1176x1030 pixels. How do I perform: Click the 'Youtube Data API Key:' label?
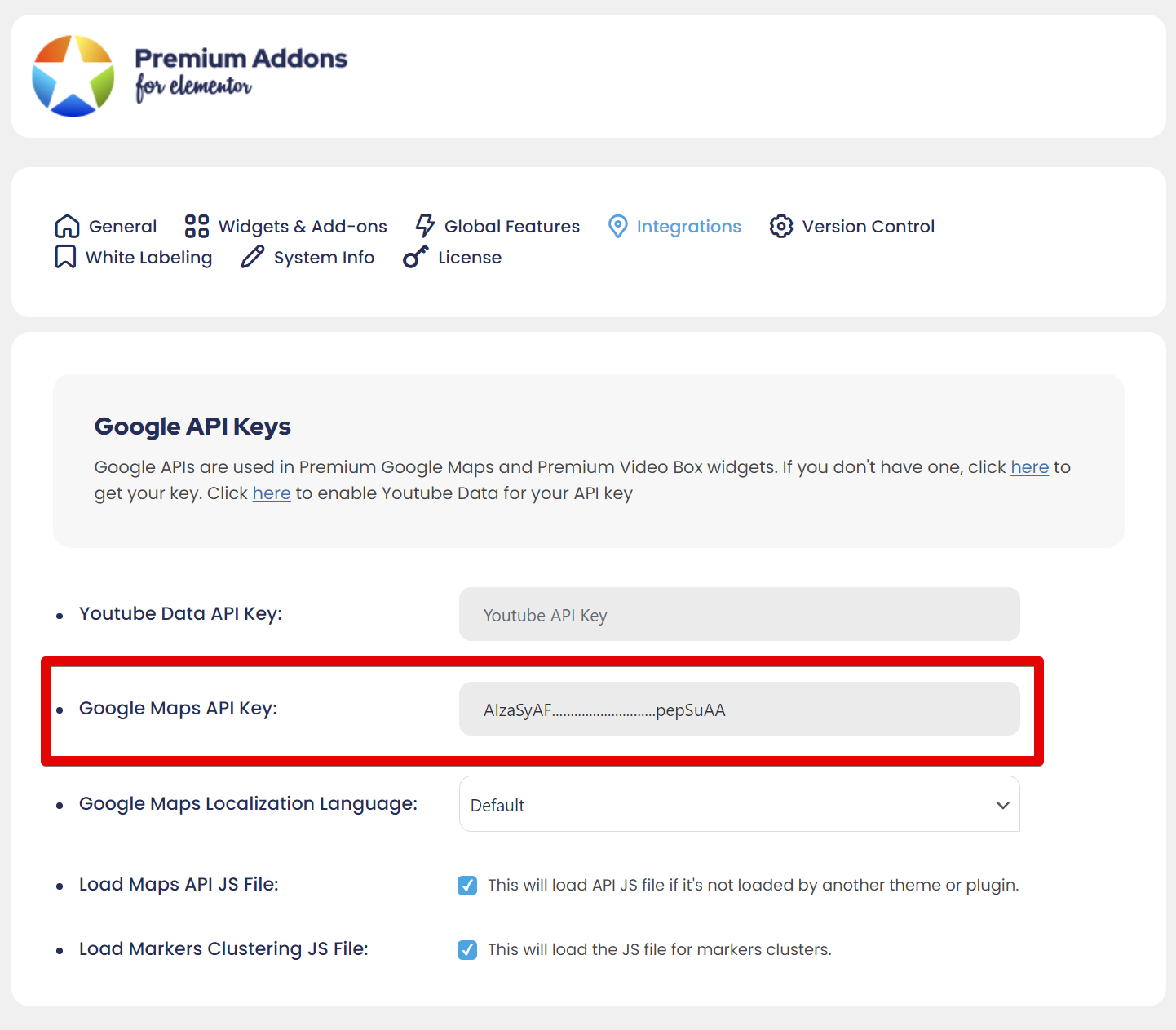click(x=180, y=613)
